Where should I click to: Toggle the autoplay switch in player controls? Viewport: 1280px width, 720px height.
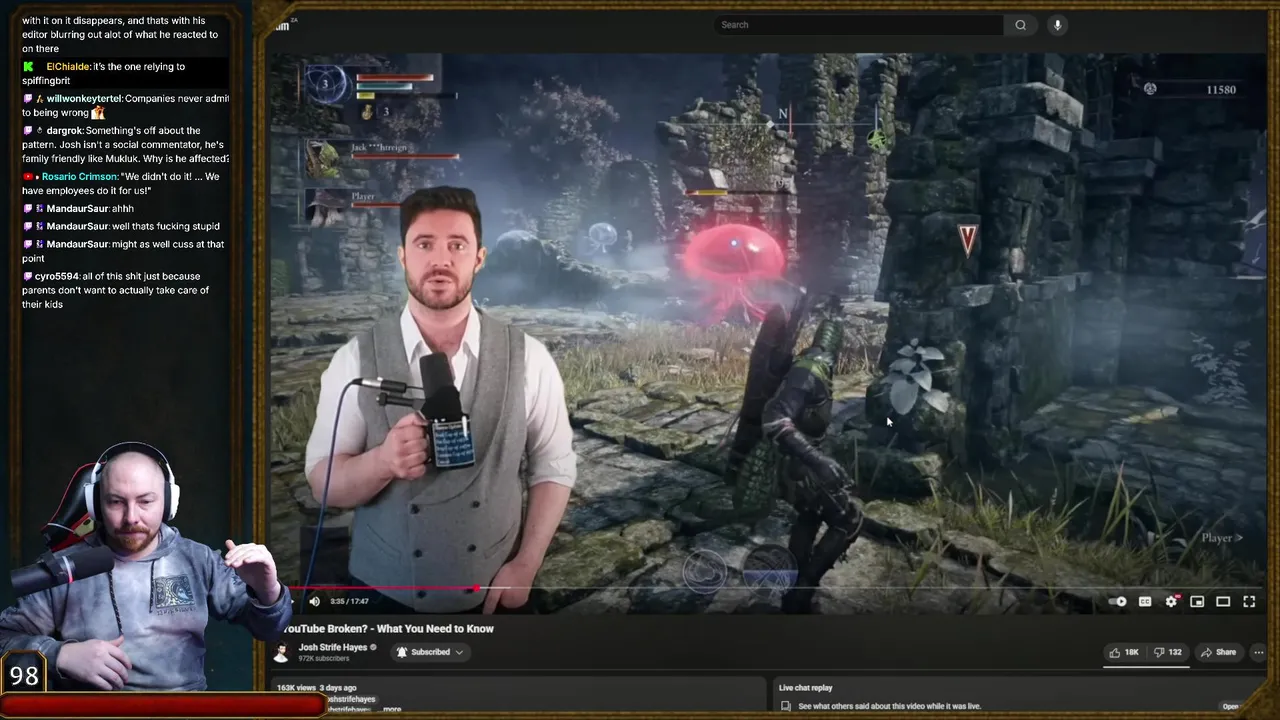(x=1118, y=601)
